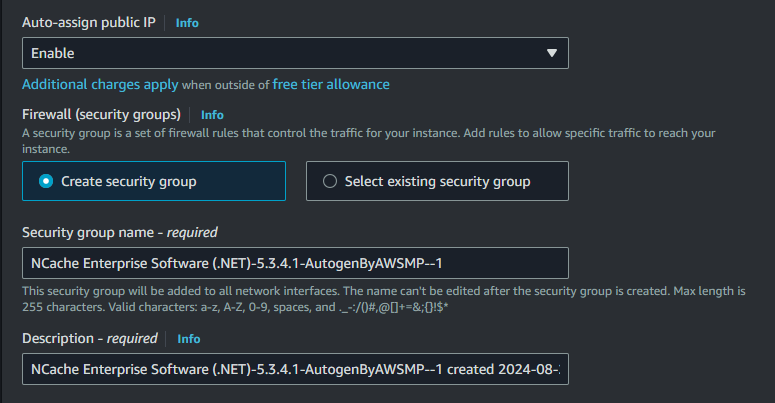Image resolution: width=775 pixels, height=403 pixels.
Task: Click Info link next to Description
Action: 189,339
